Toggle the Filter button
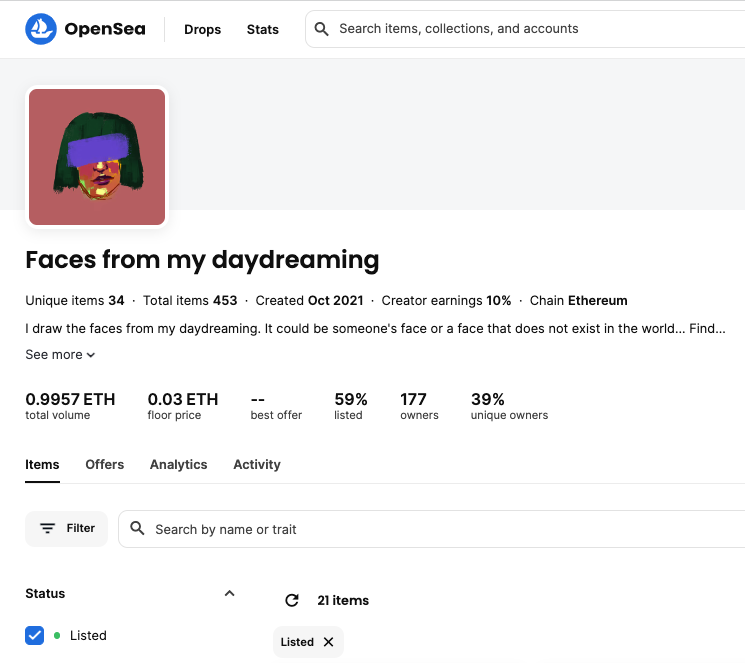Image resolution: width=745 pixels, height=663 pixels. [67, 528]
